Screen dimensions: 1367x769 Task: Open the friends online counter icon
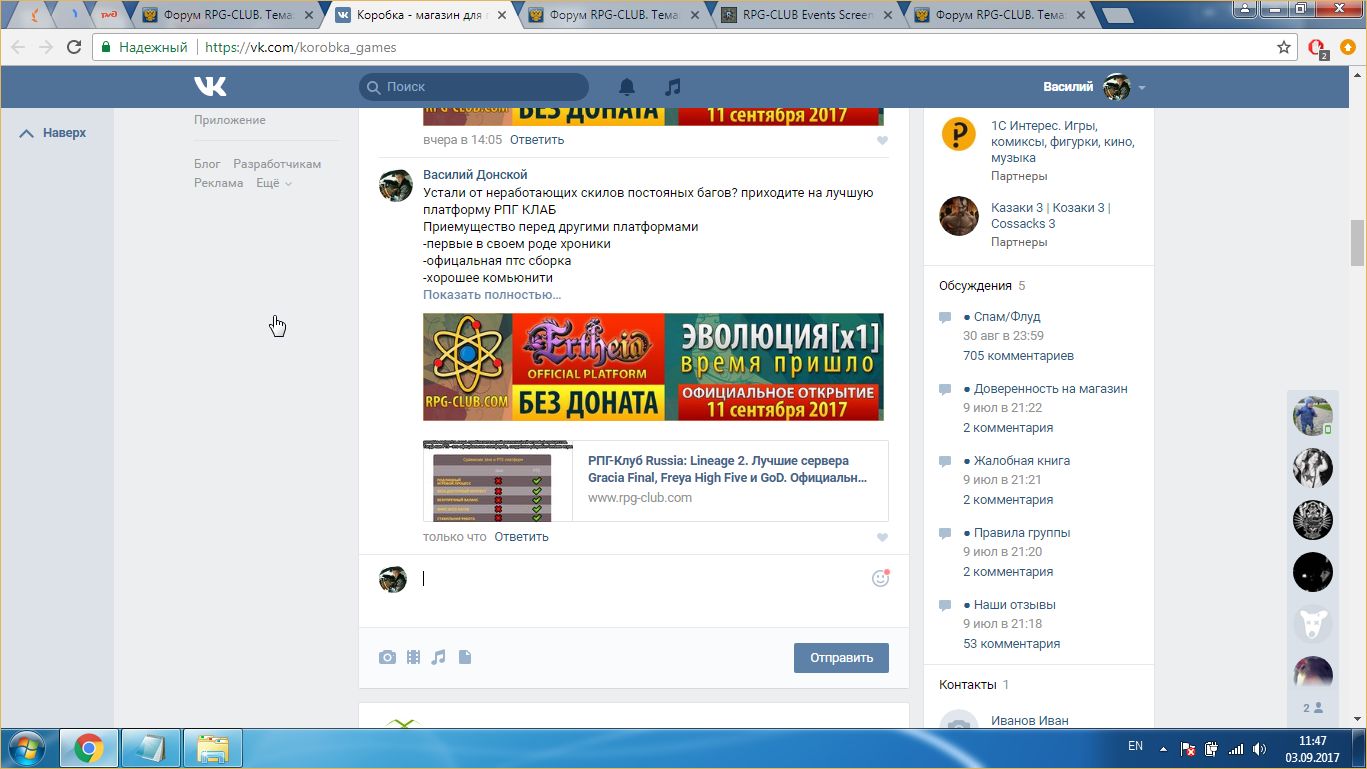[1313, 708]
